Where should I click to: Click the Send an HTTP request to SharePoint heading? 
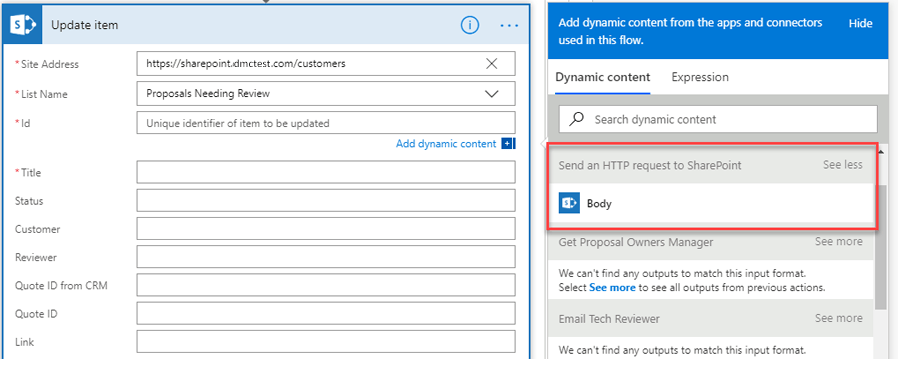click(650, 165)
